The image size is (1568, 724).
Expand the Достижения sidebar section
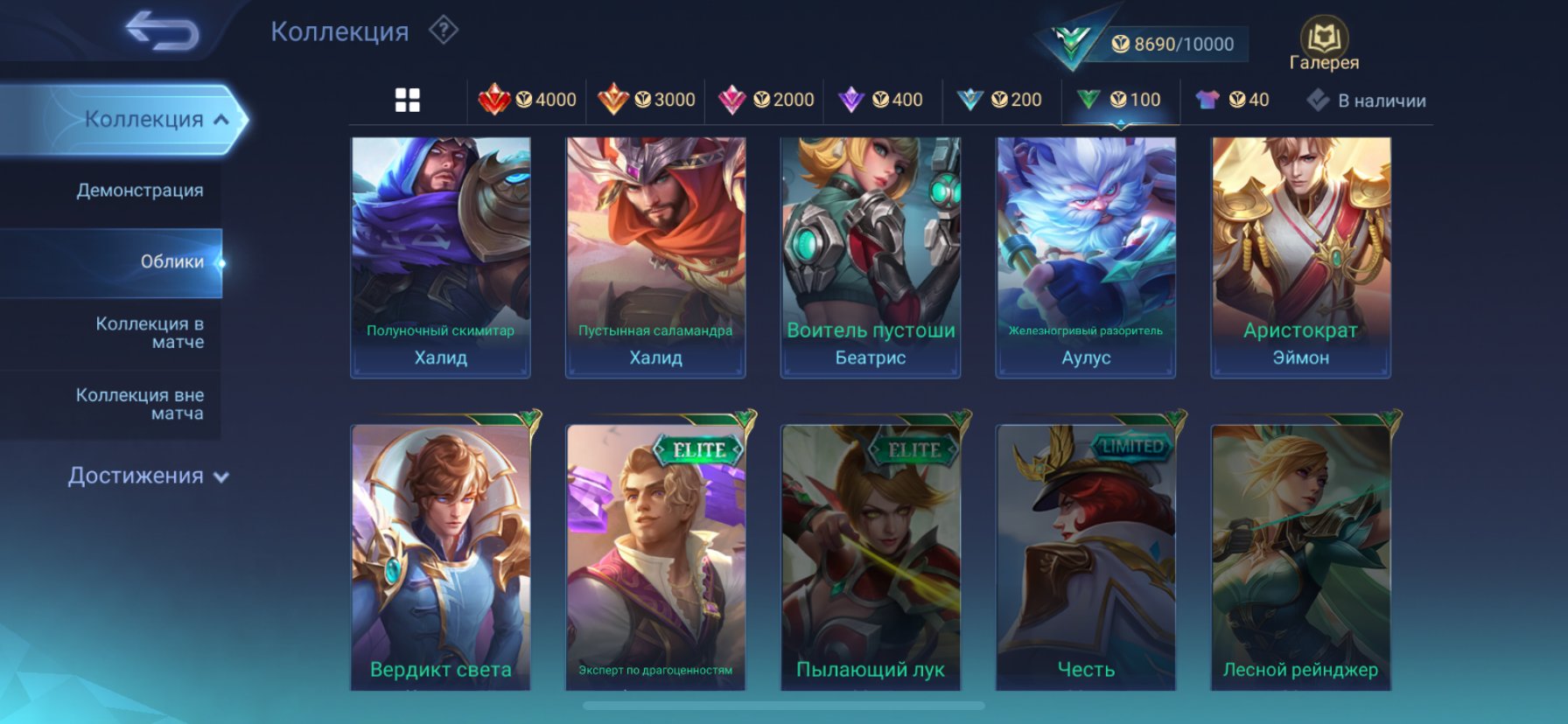149,476
